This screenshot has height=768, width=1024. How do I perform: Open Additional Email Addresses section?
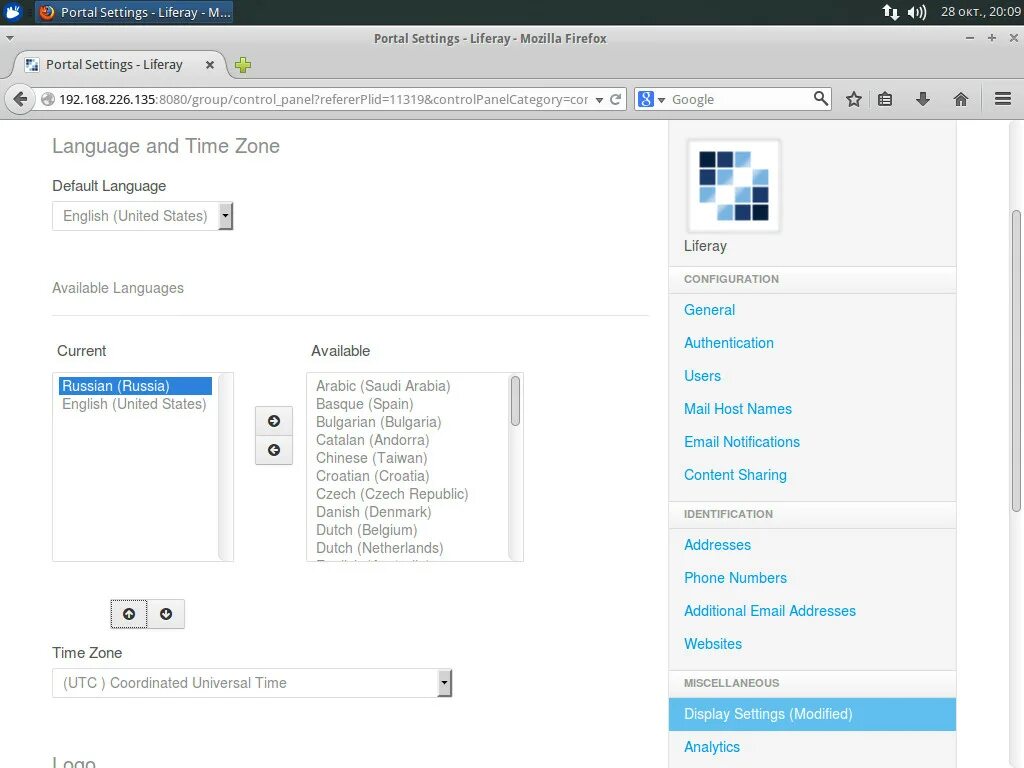point(770,611)
